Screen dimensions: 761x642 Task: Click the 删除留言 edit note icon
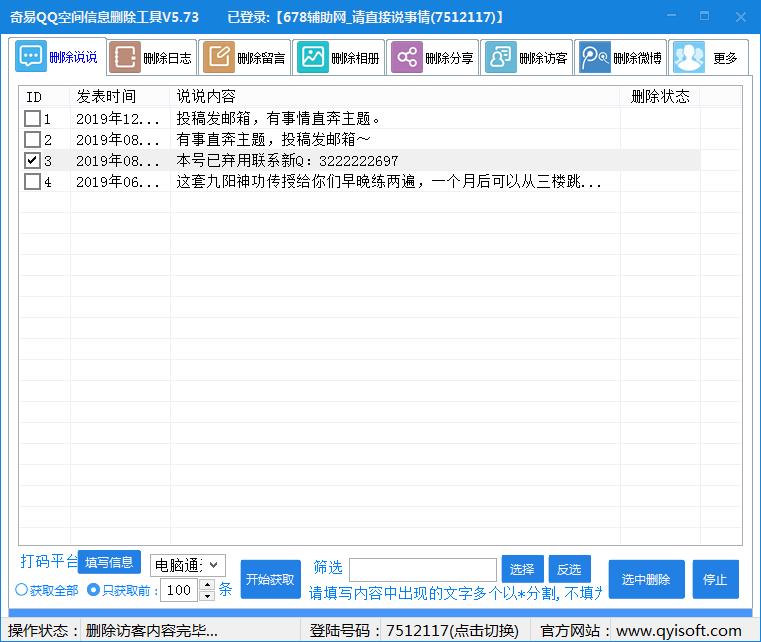219,57
